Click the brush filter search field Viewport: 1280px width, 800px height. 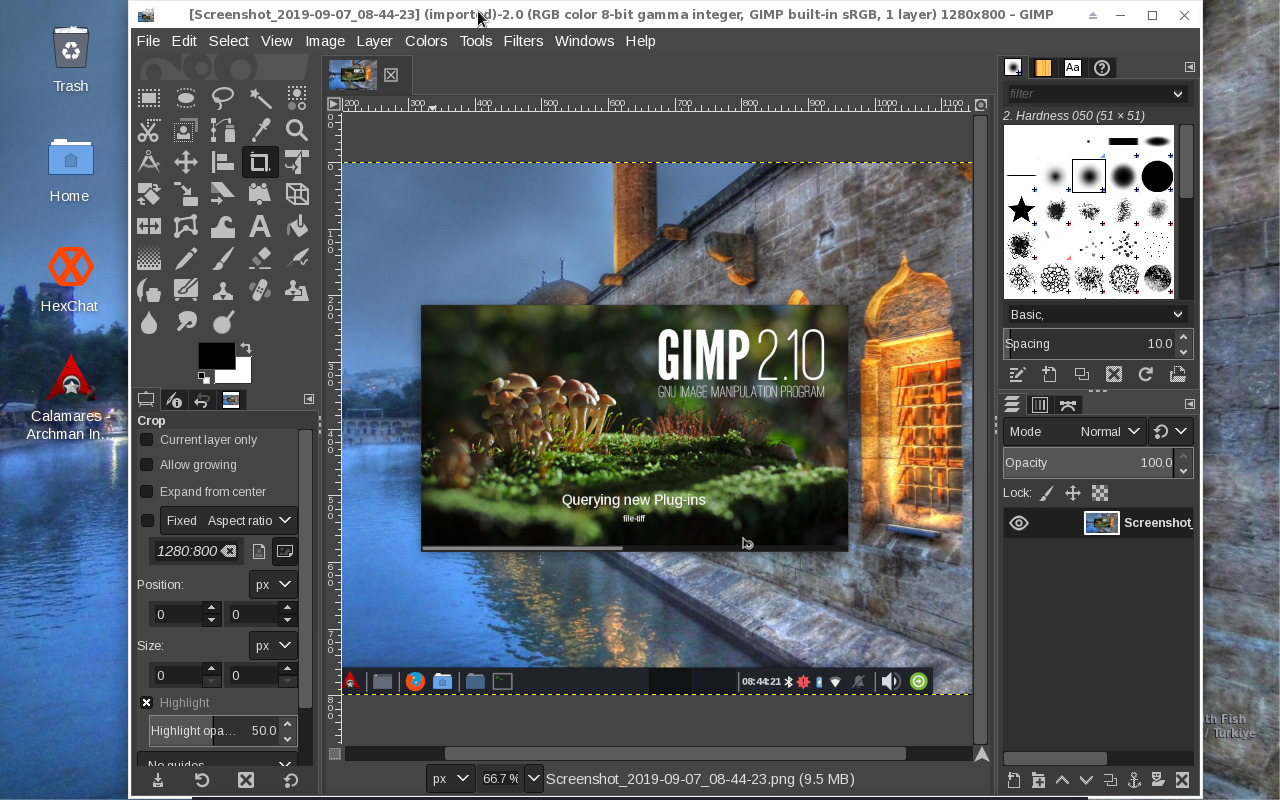click(x=1085, y=94)
